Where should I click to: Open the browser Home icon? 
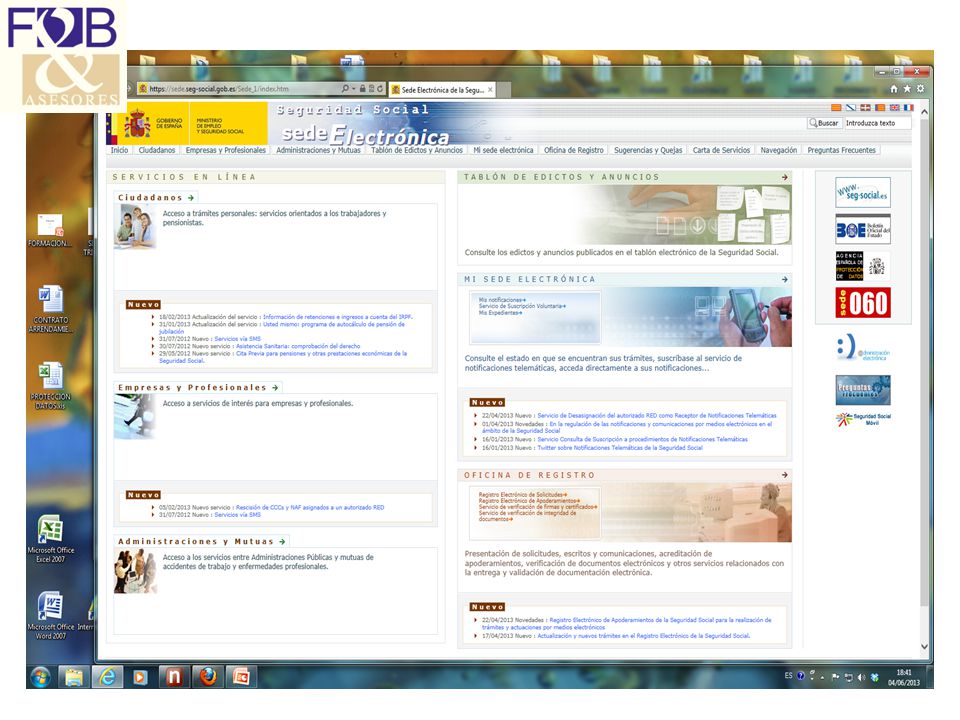coord(894,89)
